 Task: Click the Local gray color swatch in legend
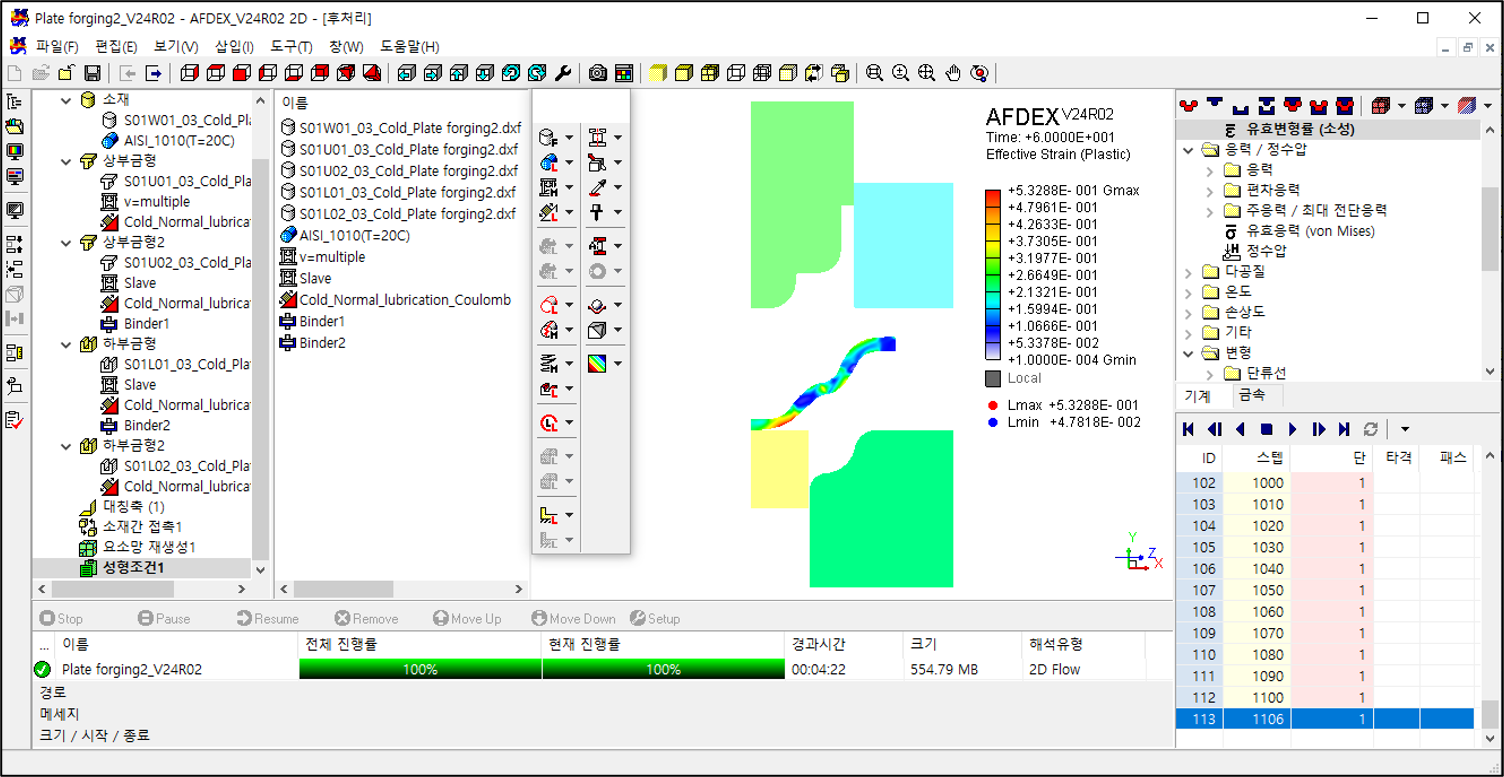[993, 379]
